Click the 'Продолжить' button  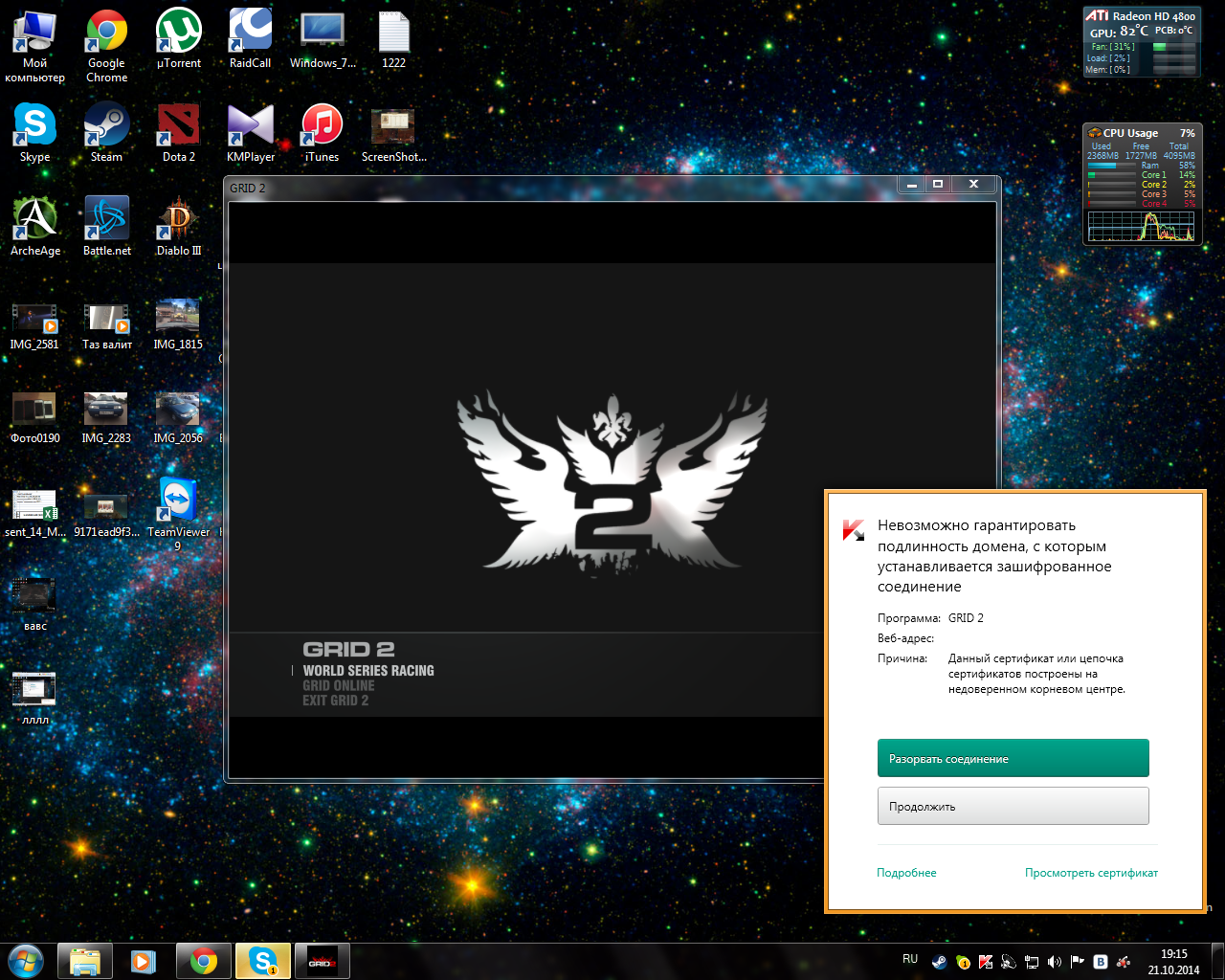pyautogui.click(x=1013, y=806)
